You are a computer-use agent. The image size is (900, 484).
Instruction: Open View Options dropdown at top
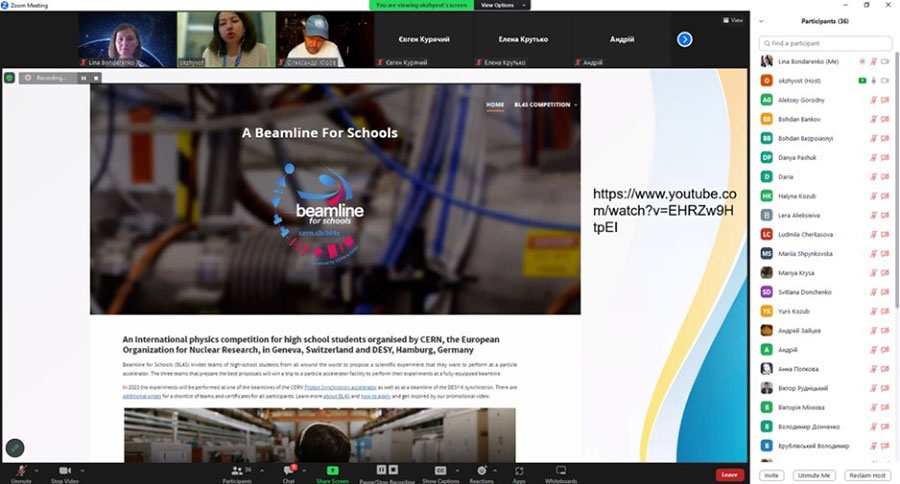[x=502, y=5]
